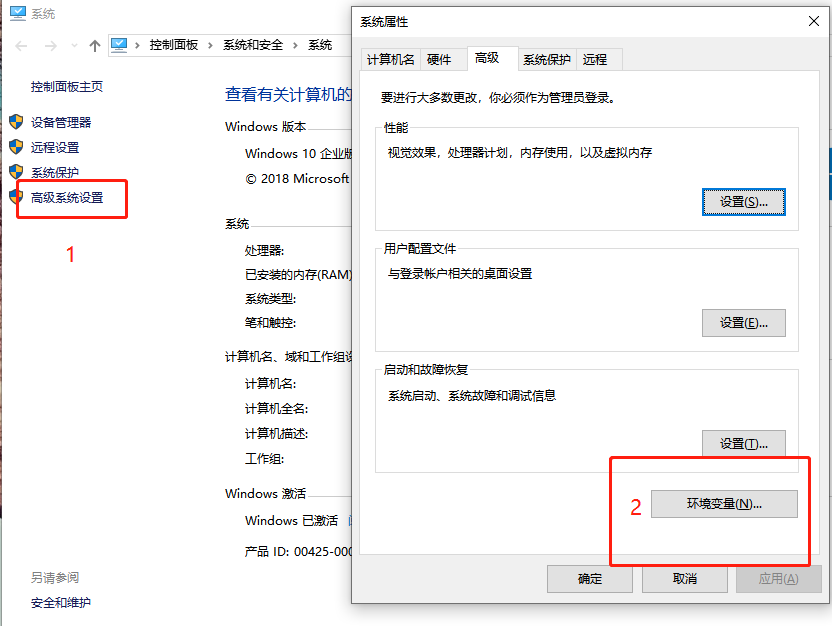Click 要进行大多数更改 administrator notice
Image resolution: width=832 pixels, height=626 pixels.
click(498, 98)
